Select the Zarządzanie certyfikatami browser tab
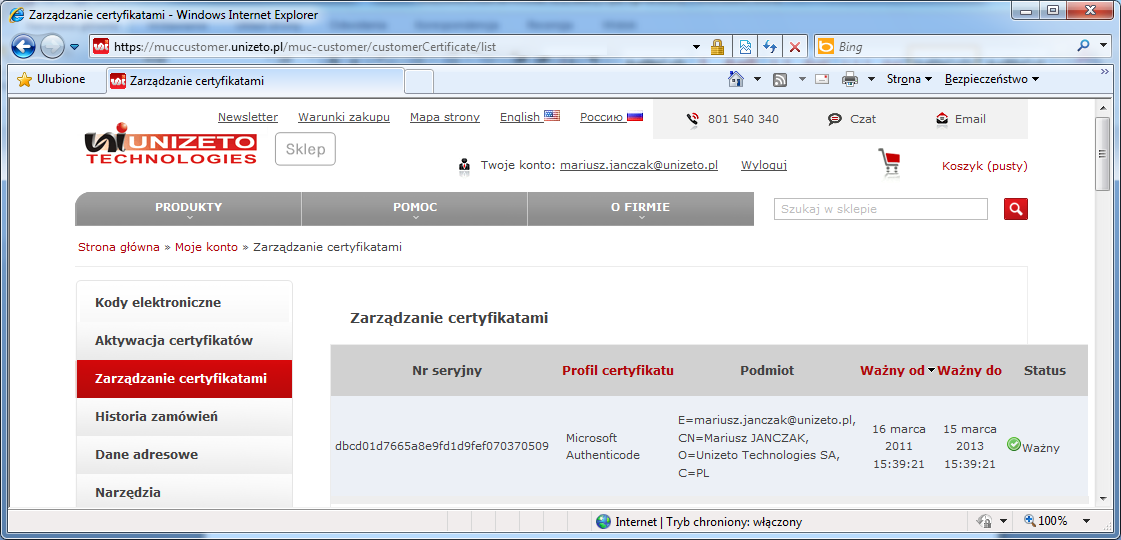Viewport: 1121px width, 540px height. click(255, 81)
